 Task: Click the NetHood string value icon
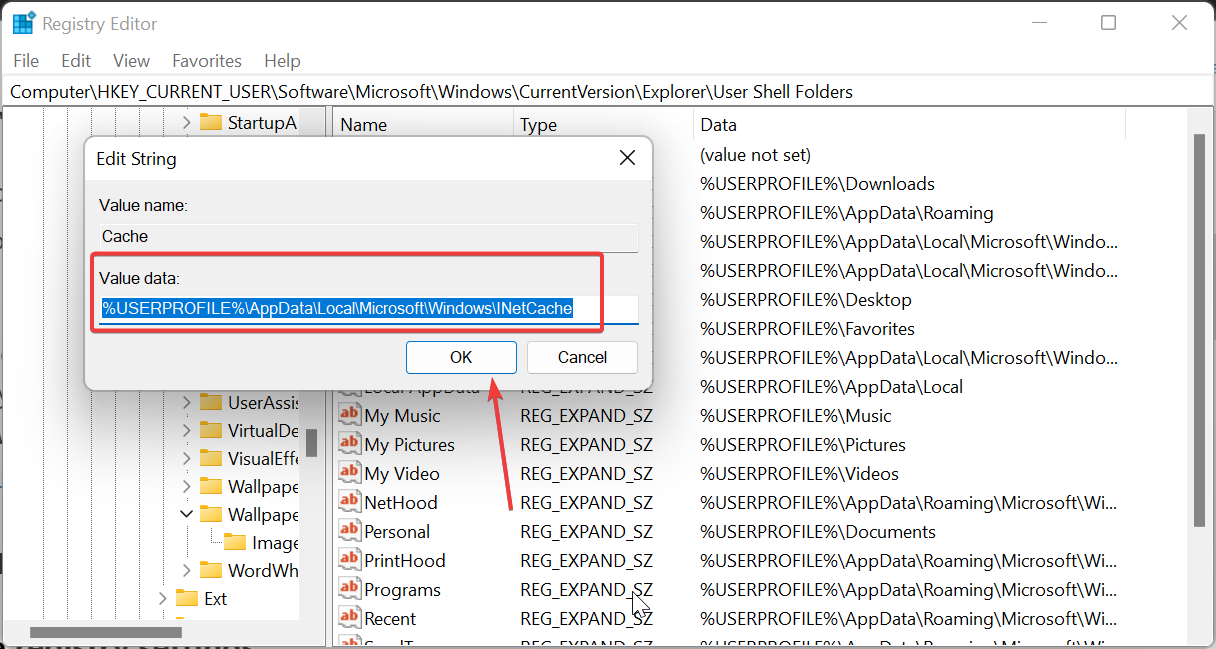[x=349, y=502]
